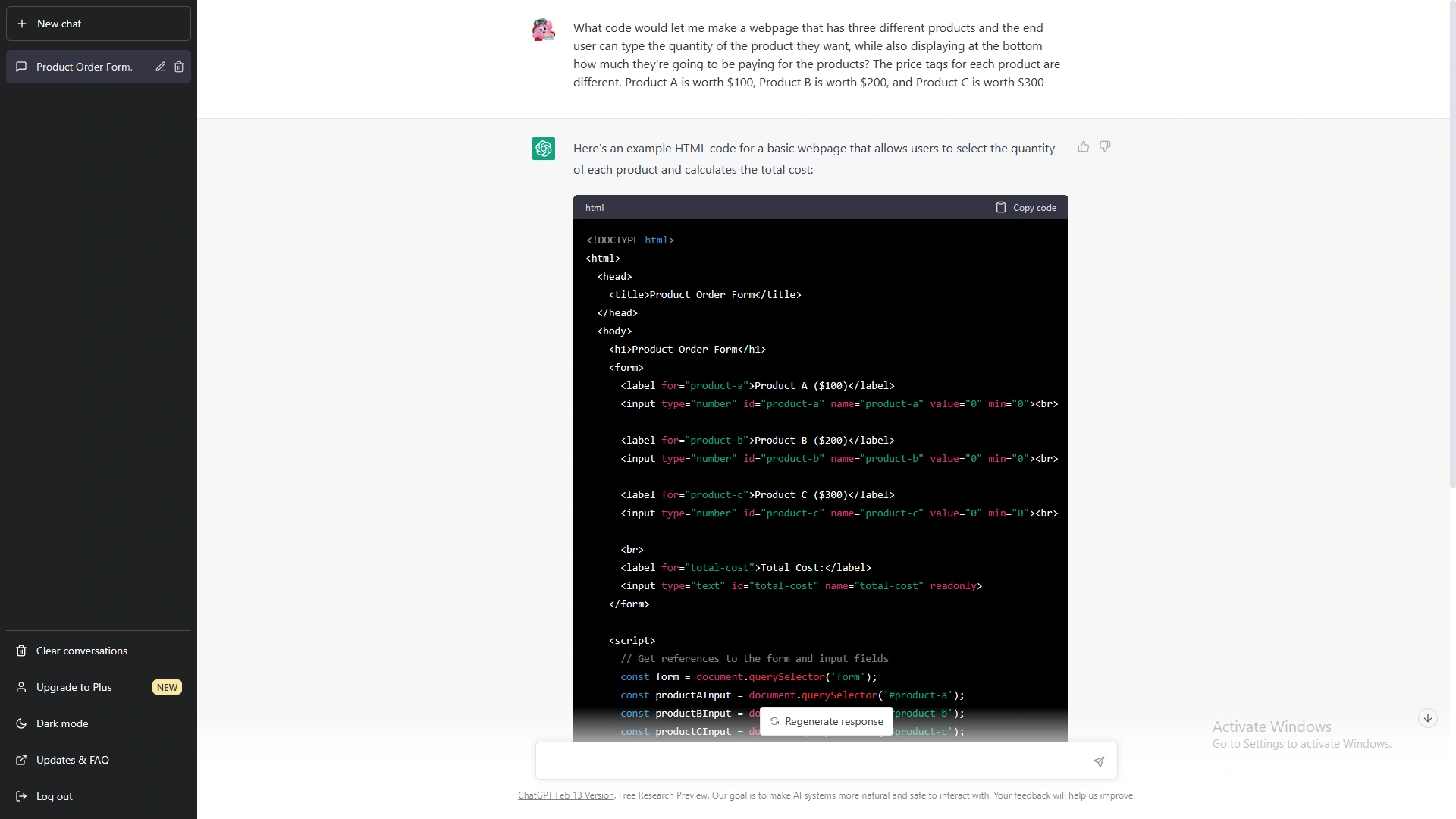Select Clear conversations

(80, 651)
